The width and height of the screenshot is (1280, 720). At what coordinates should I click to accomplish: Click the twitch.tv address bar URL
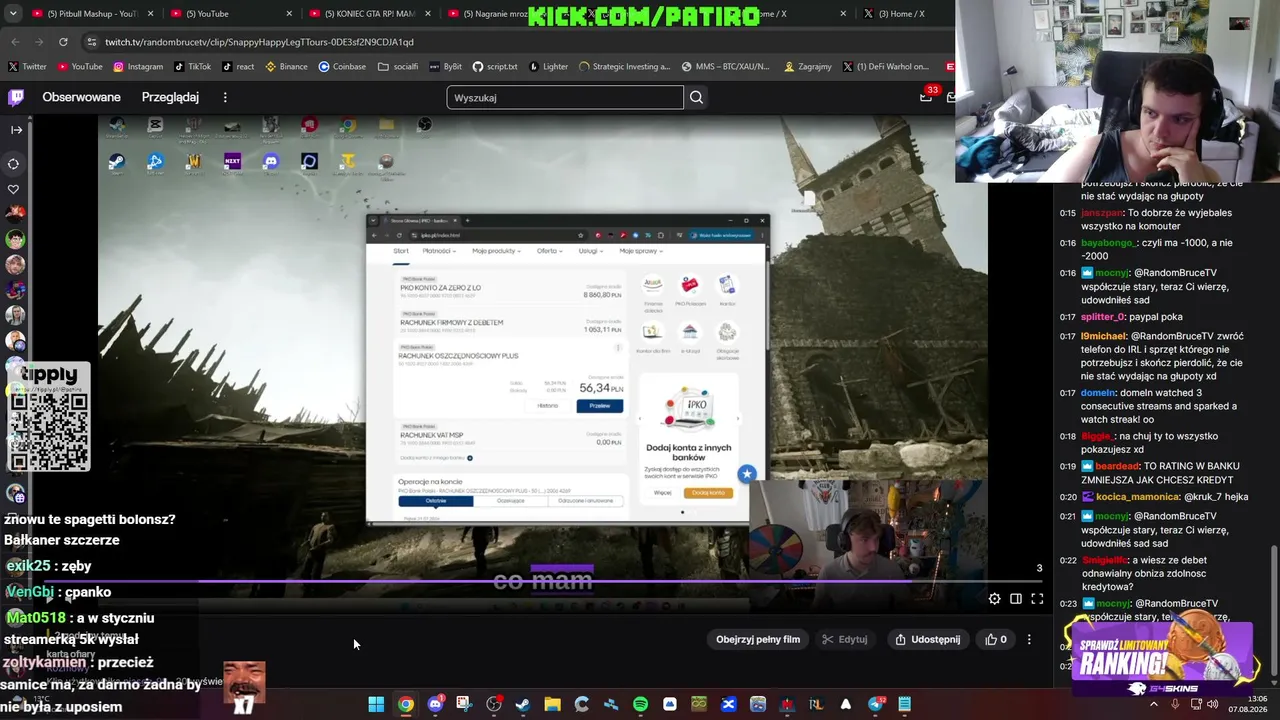(259, 42)
